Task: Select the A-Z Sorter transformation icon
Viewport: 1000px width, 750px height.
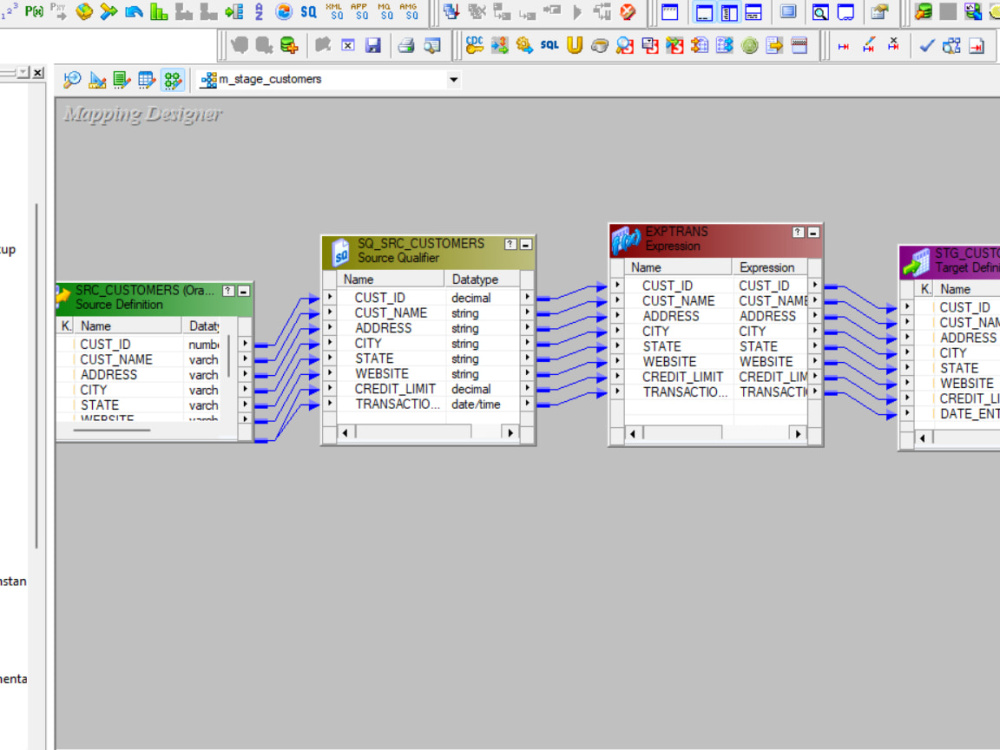Action: (259, 11)
